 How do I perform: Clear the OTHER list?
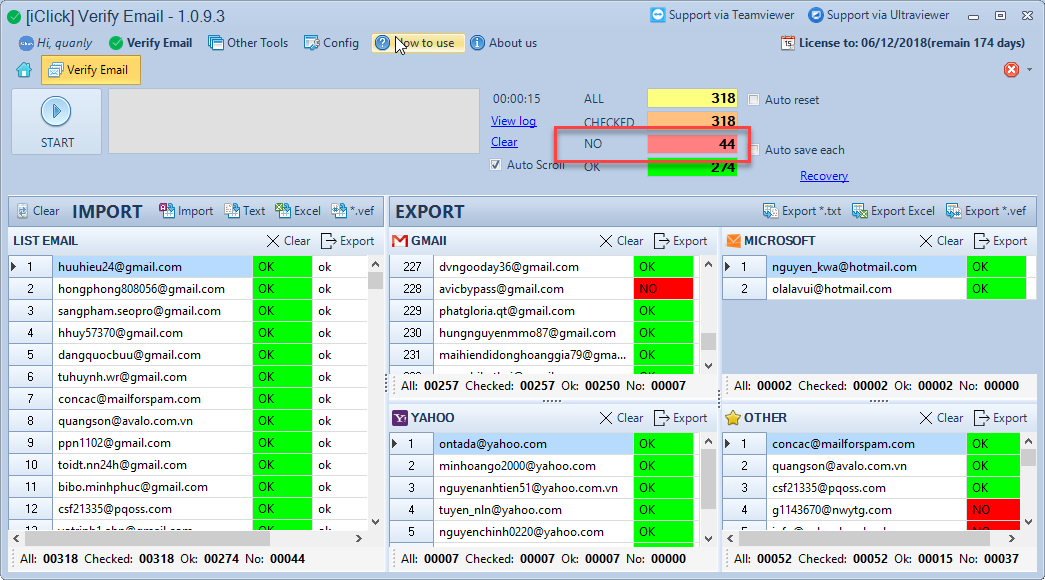point(941,418)
